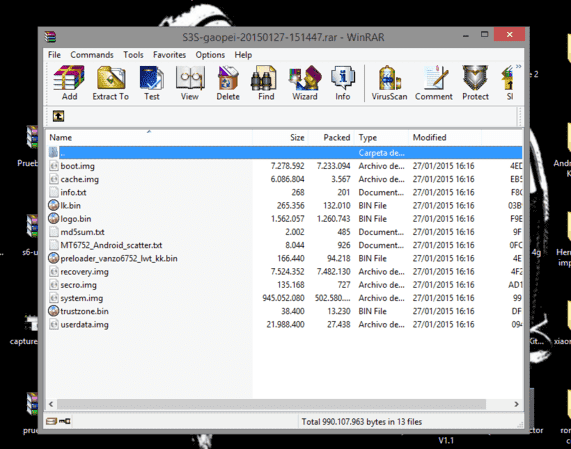
Task: Click the info.txt document icon
Action: 54,192
